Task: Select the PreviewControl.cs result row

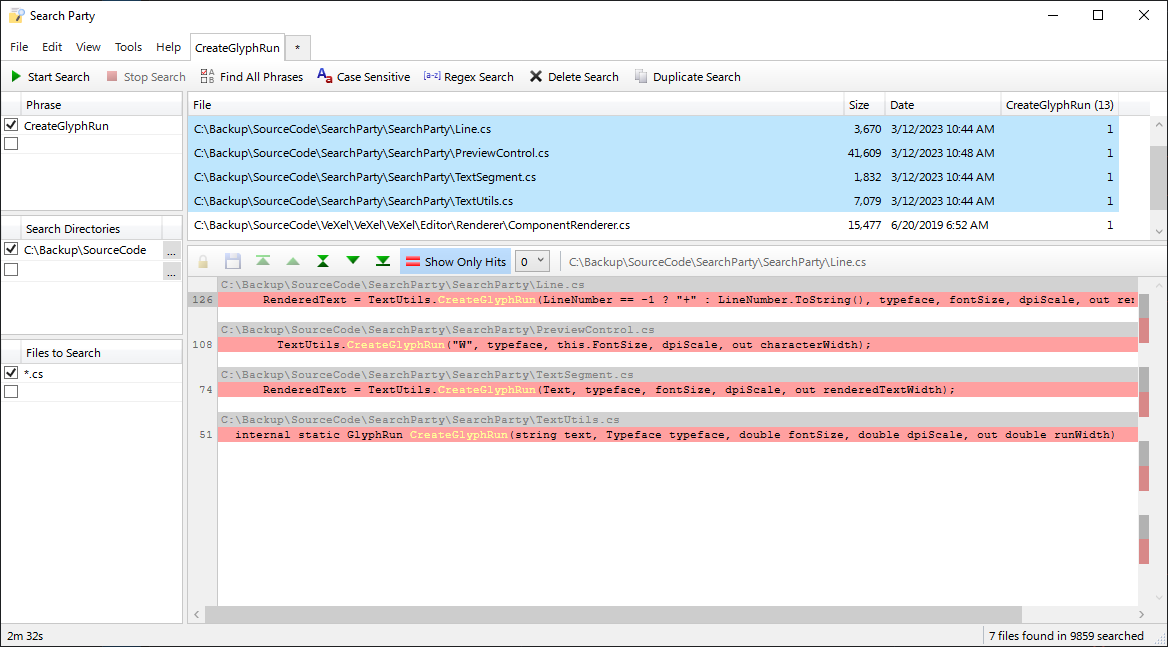Action: pyautogui.click(x=653, y=153)
